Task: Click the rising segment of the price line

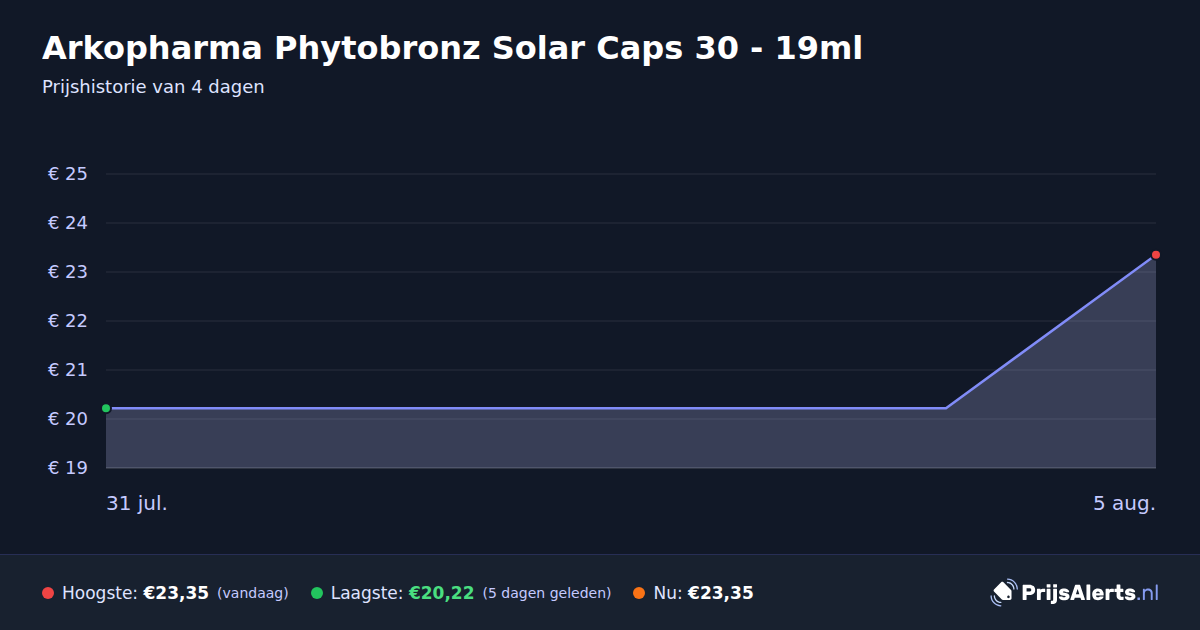Action: 1050,332
